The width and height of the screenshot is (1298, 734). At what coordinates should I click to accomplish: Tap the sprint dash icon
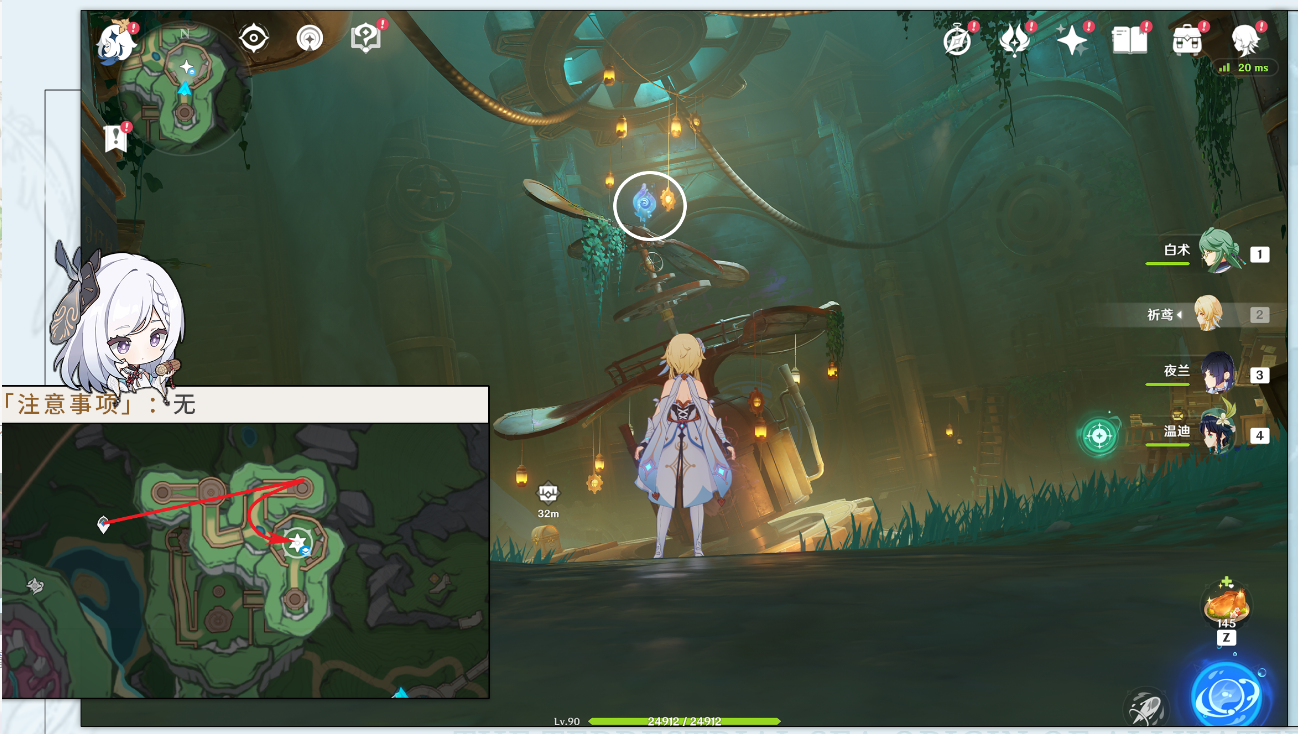[x=1145, y=706]
